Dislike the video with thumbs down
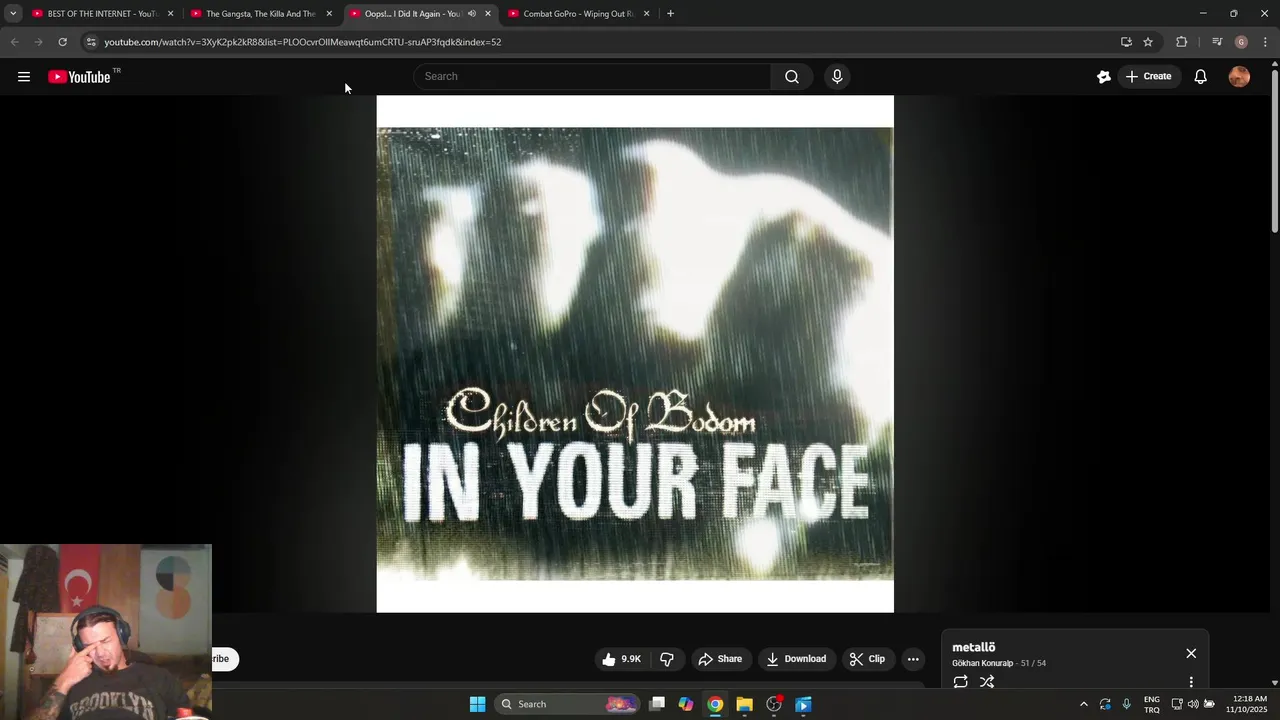The image size is (1280, 720). coord(667,659)
